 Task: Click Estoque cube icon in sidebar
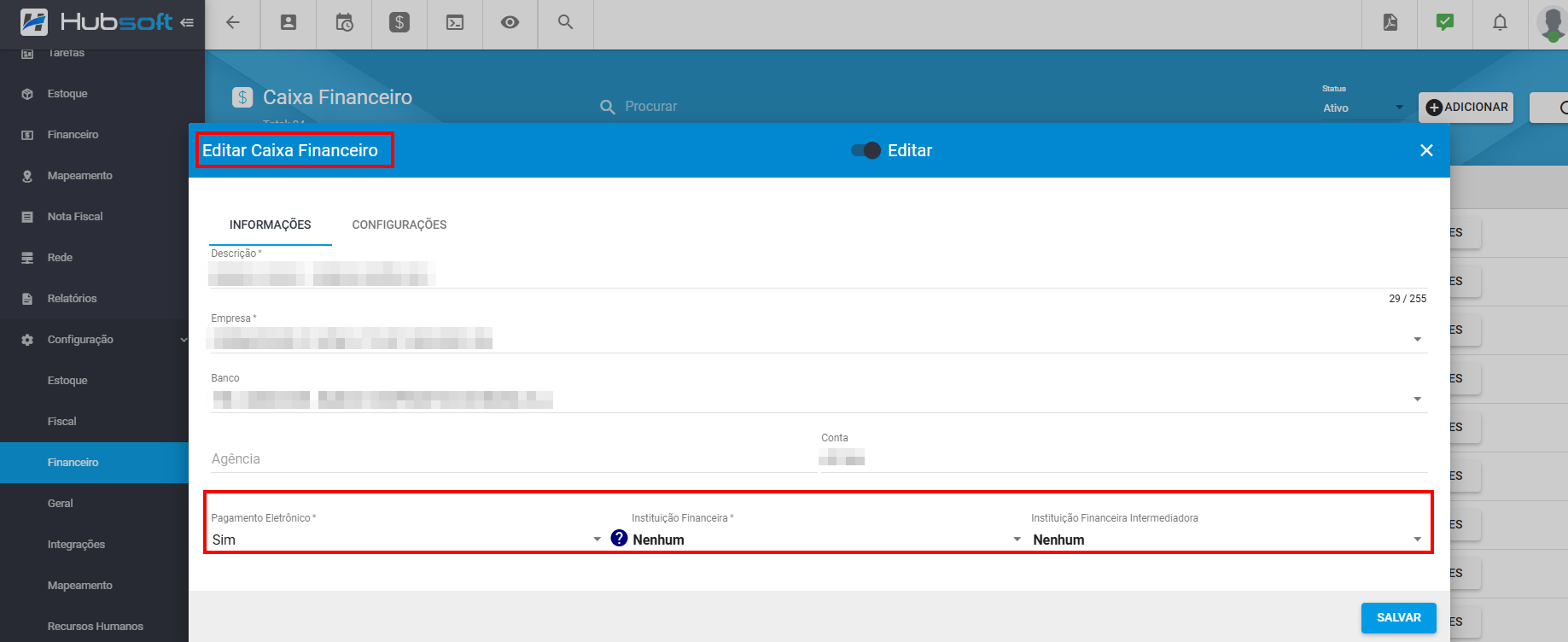[27, 94]
